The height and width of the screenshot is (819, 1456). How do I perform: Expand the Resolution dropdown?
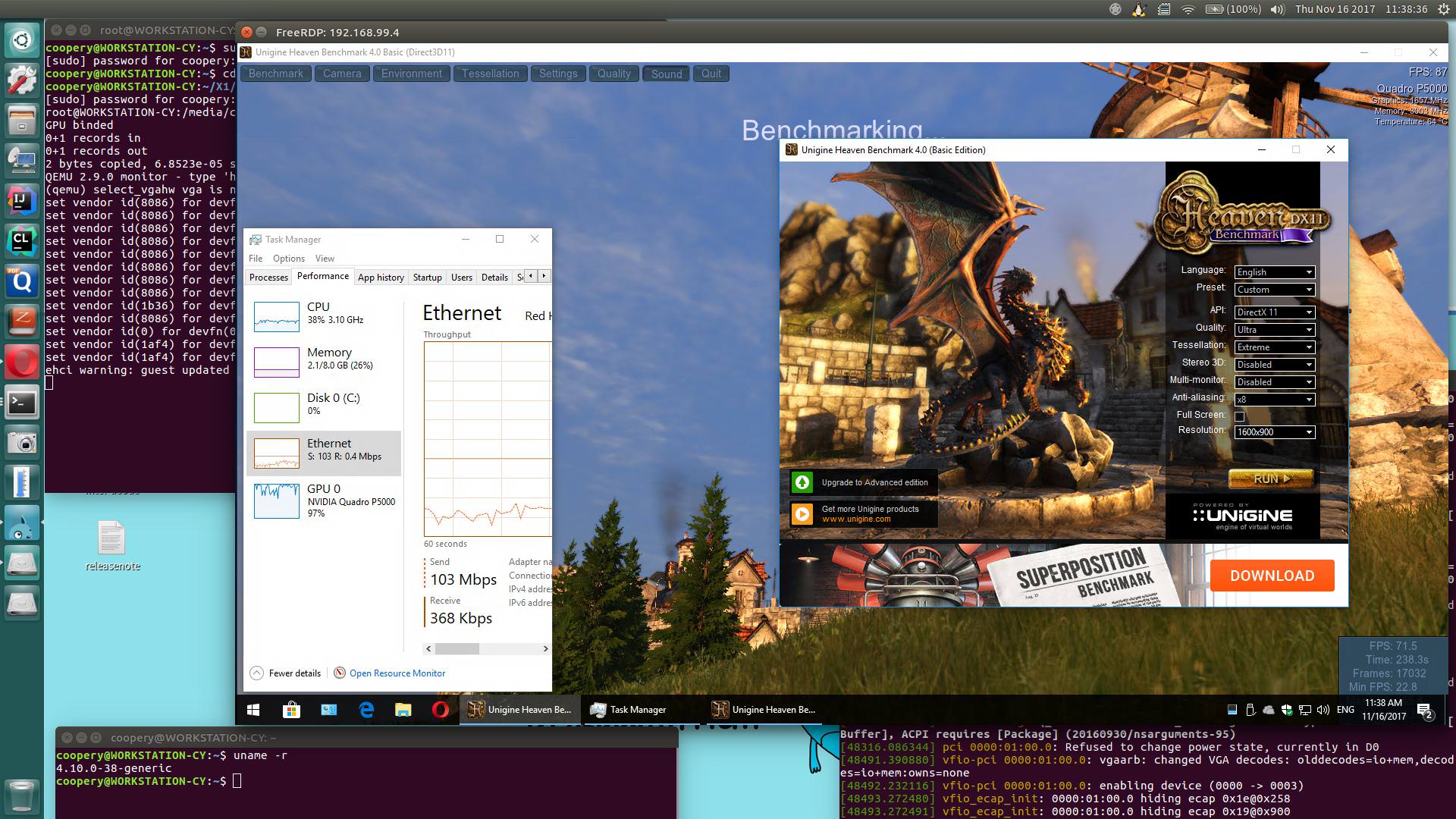[x=1274, y=432]
